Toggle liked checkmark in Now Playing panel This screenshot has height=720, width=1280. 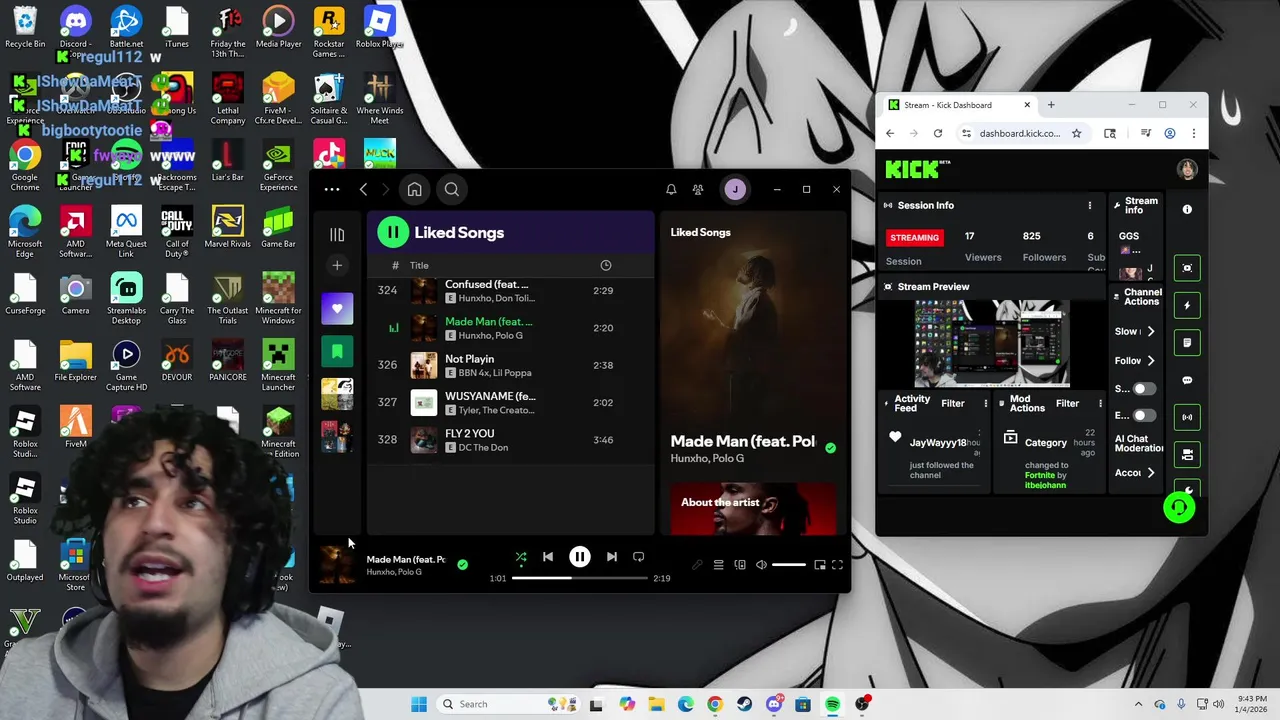(830, 448)
